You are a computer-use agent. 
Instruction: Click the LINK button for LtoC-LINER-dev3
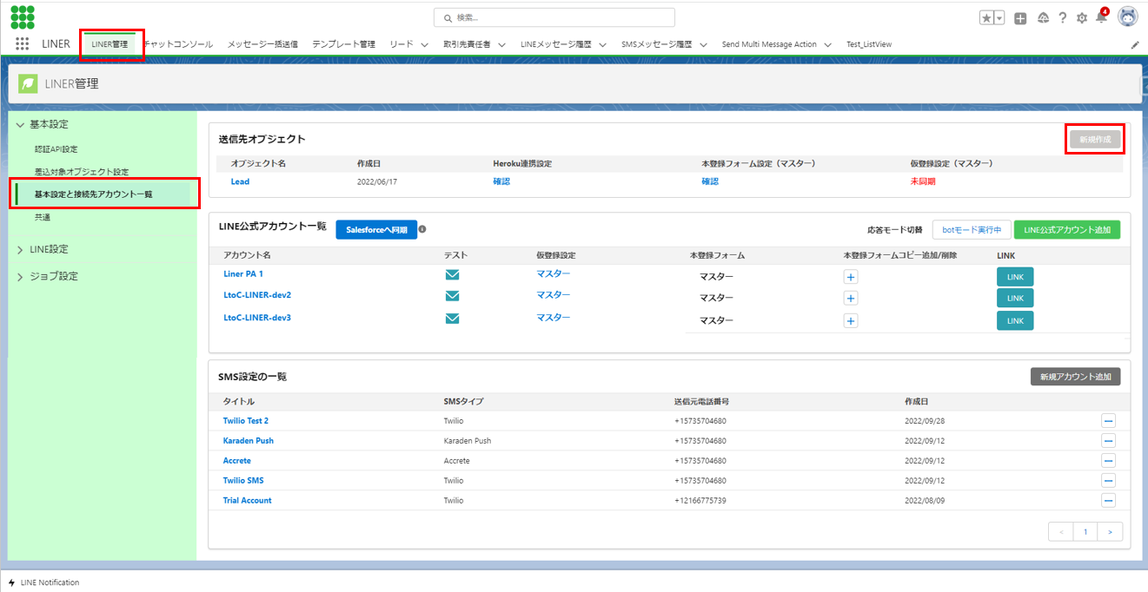1015,321
